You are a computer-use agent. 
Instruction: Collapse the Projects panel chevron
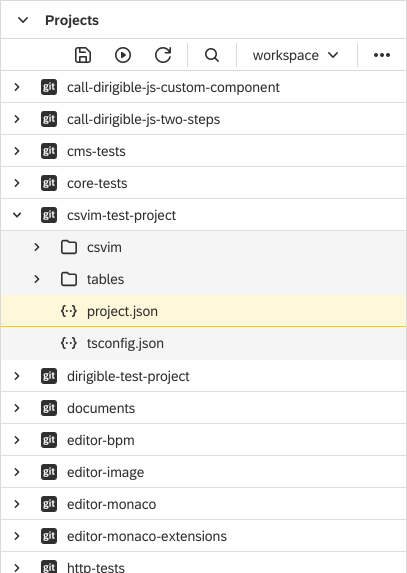tap(23, 20)
